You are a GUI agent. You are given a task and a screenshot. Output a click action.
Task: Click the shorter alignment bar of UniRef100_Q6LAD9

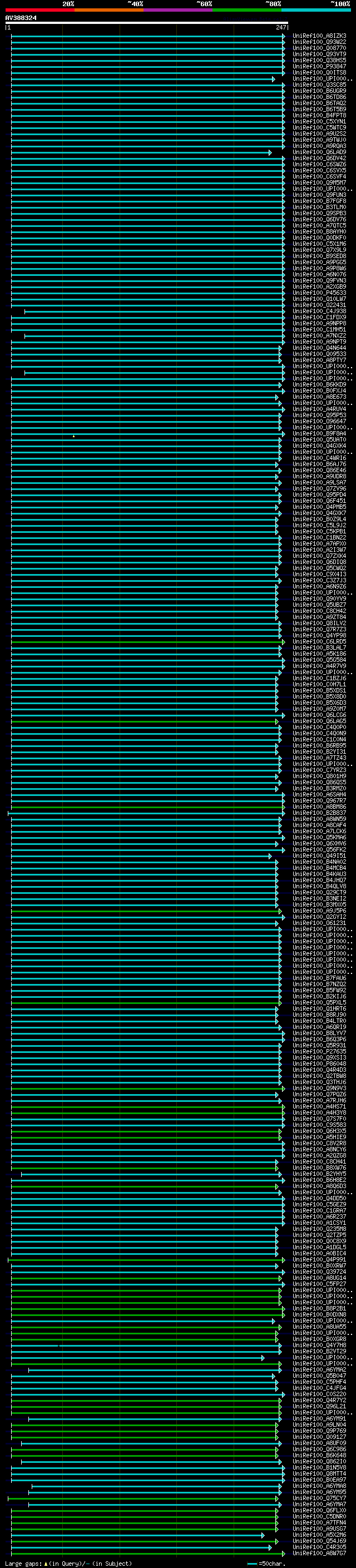pyautogui.click(x=141, y=152)
